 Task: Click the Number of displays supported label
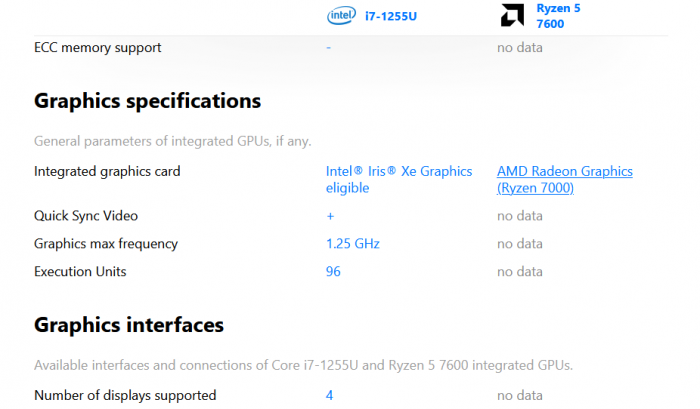pos(125,395)
